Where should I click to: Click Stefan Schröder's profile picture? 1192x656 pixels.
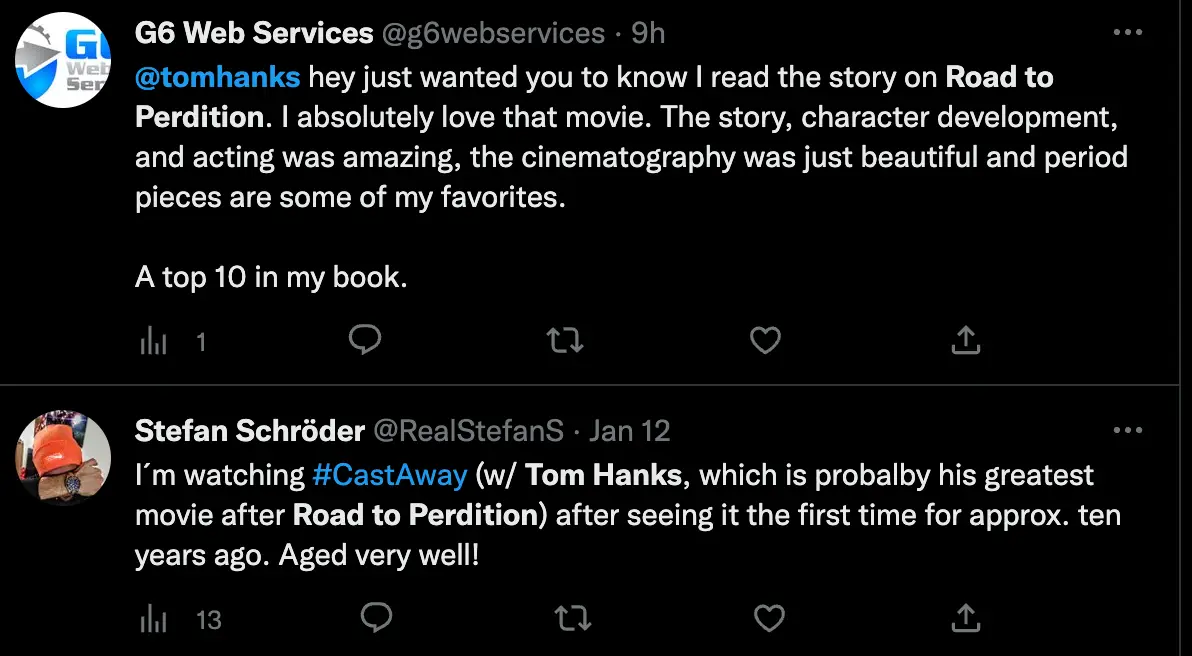(62, 460)
